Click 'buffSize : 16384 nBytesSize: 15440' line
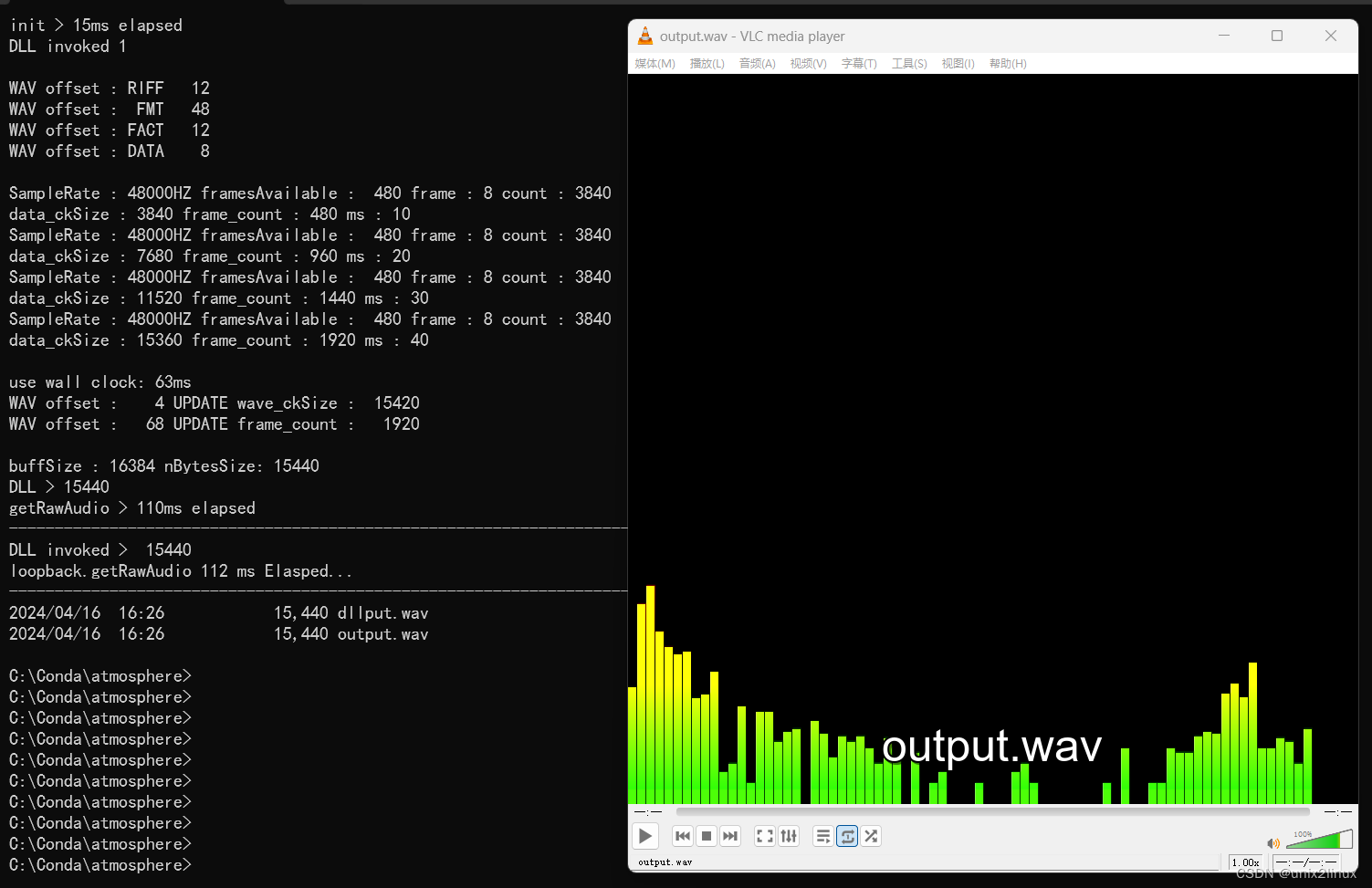This screenshot has height=888, width=1372. tap(164, 465)
